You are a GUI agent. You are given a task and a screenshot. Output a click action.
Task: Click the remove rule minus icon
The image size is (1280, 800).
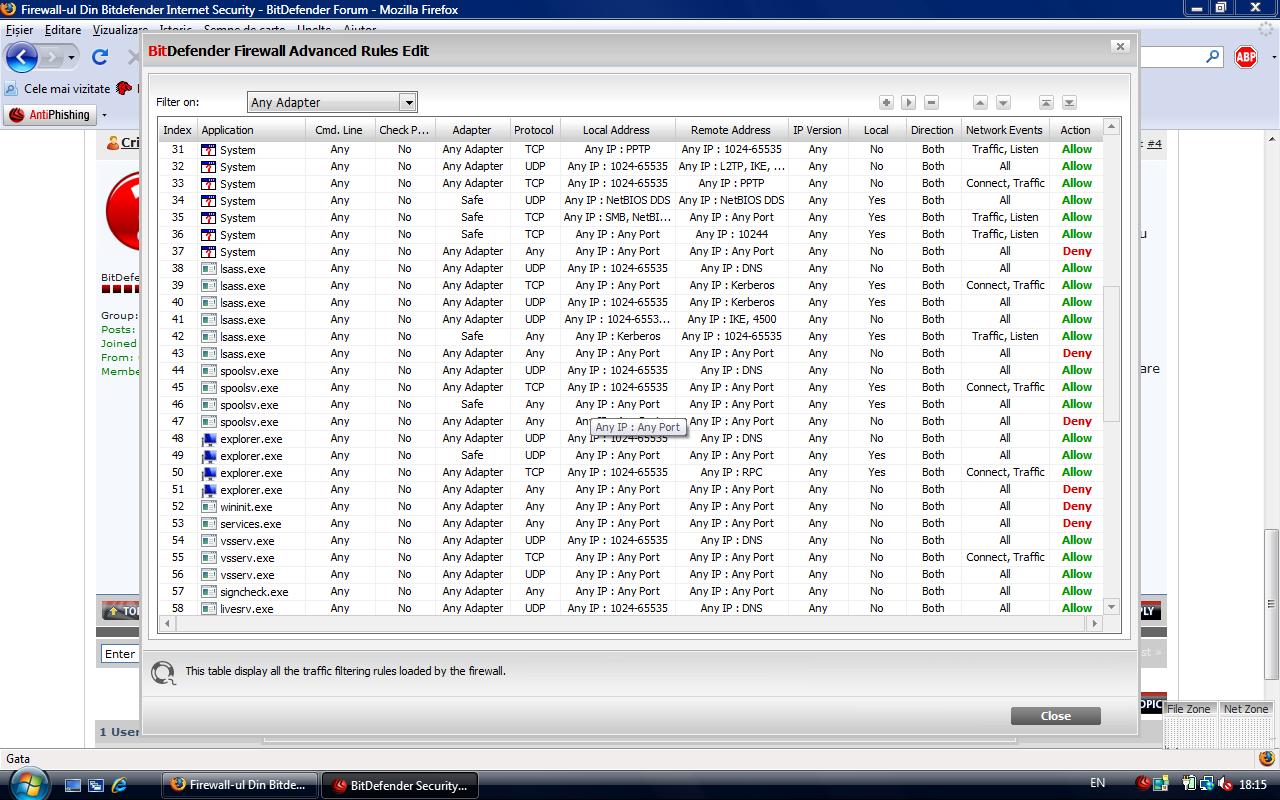click(932, 102)
